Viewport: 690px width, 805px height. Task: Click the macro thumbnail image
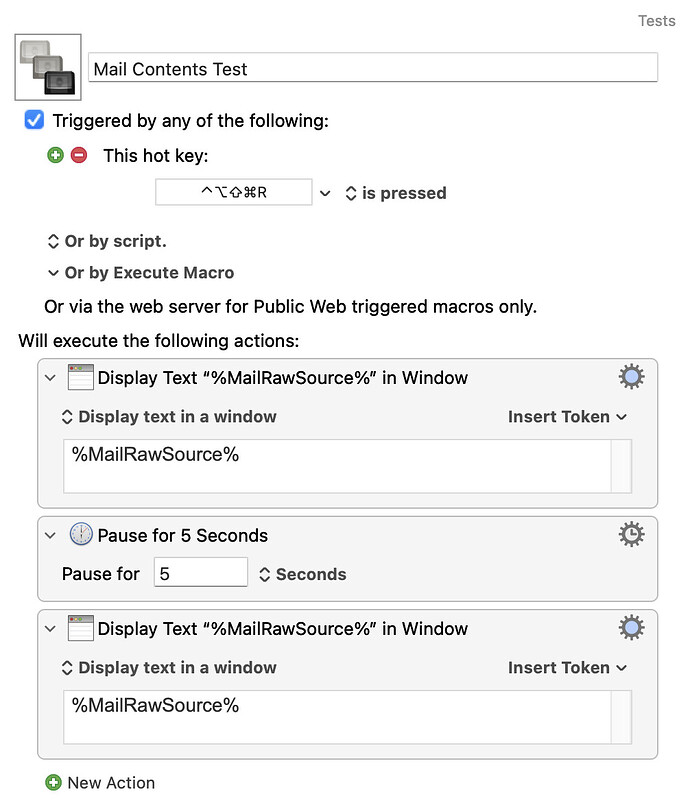[x=46, y=66]
